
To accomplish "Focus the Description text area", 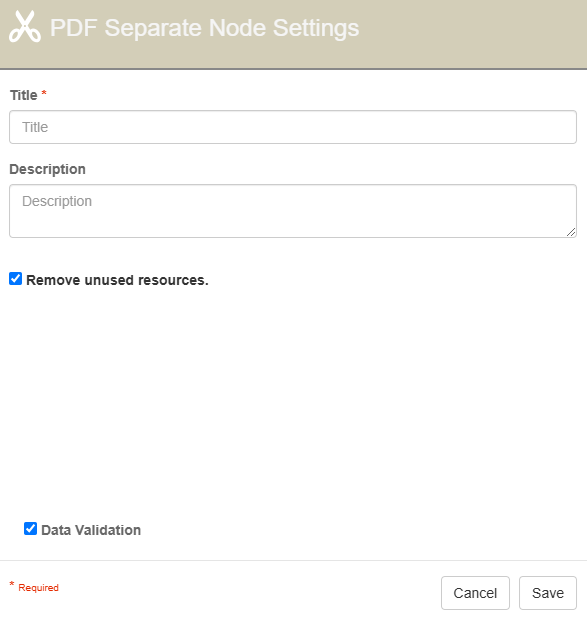I will pos(293,211).
